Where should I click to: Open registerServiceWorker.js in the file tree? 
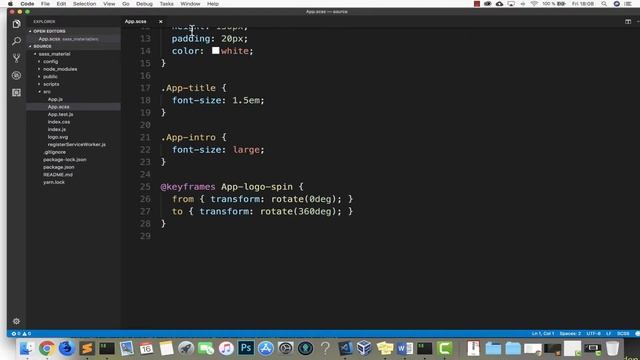(x=77, y=144)
